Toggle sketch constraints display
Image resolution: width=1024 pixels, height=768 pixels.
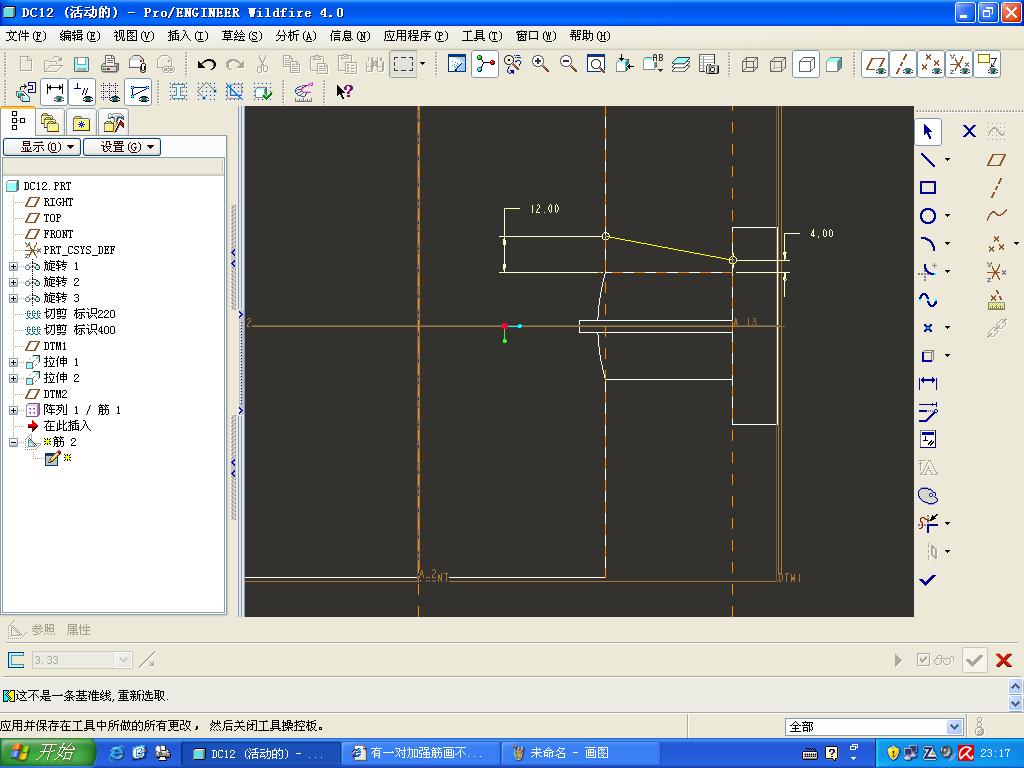coord(82,91)
